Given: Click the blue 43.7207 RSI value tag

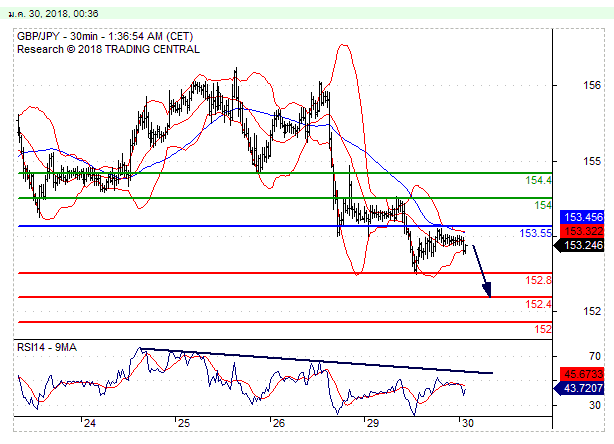Looking at the screenshot, I should [x=580, y=388].
